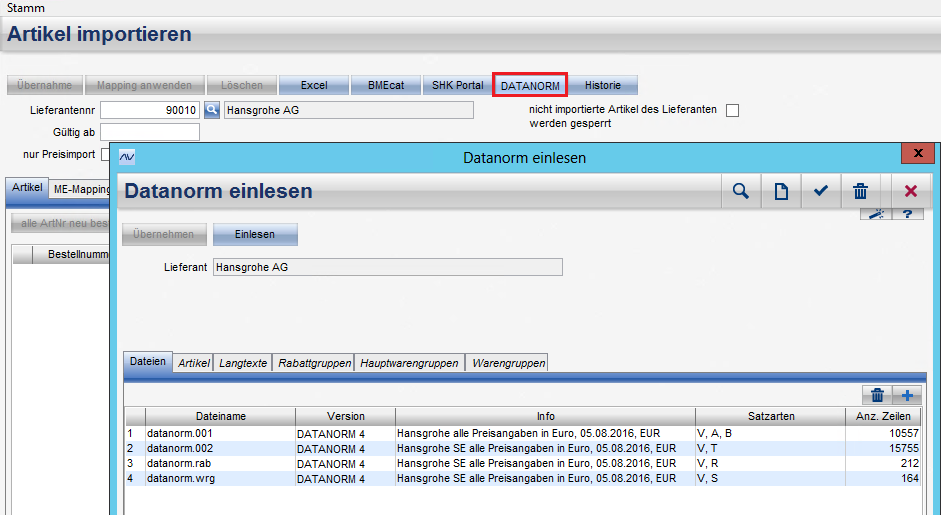Click the Übernehmen button in dialog

[164, 234]
